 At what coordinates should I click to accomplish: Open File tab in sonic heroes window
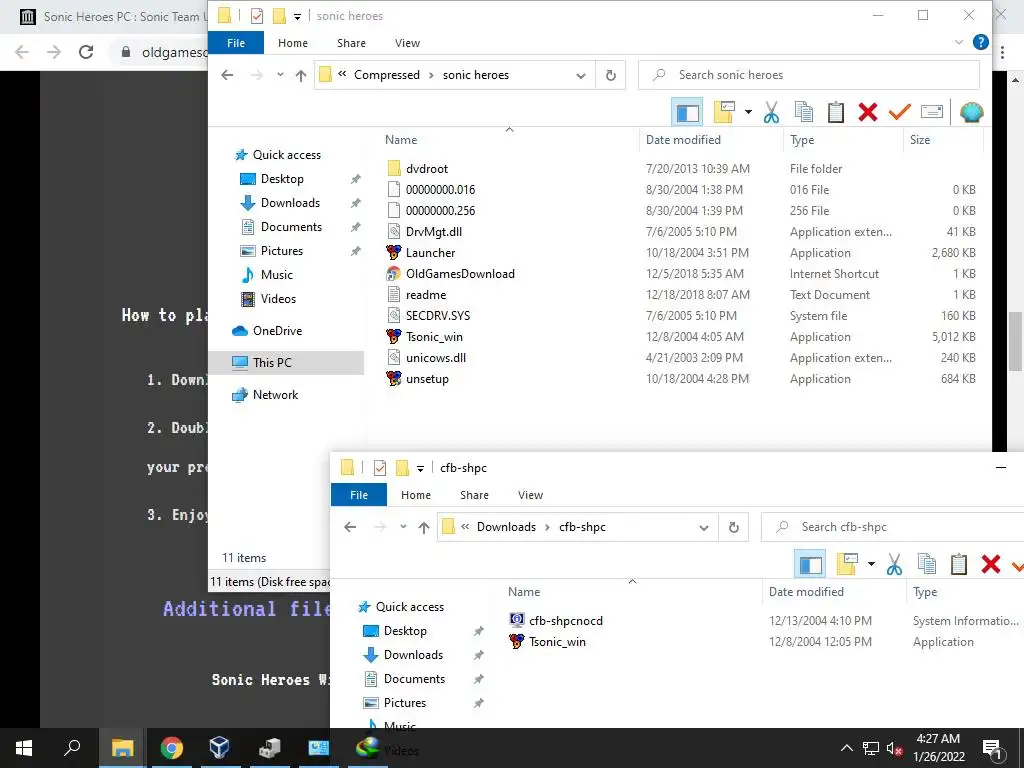click(236, 43)
